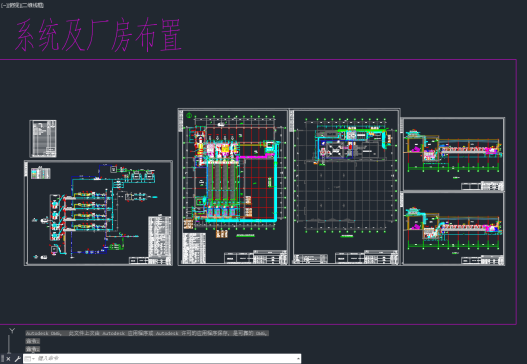Viewport: 527px width, 364px height.
Task: Select the second plan sheet with gray grid
Action: [345, 187]
